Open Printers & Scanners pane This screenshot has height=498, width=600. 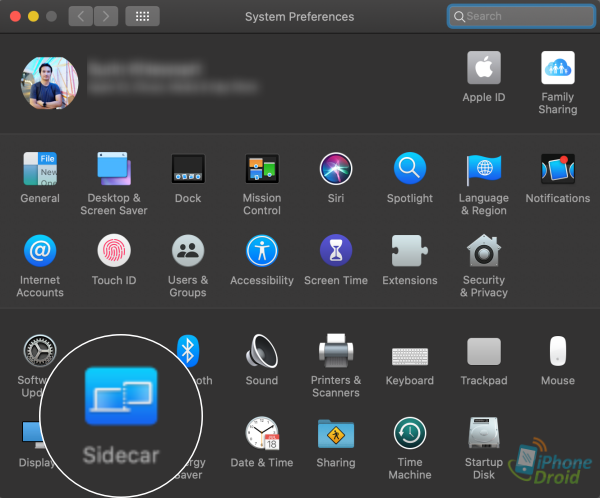(x=335, y=351)
